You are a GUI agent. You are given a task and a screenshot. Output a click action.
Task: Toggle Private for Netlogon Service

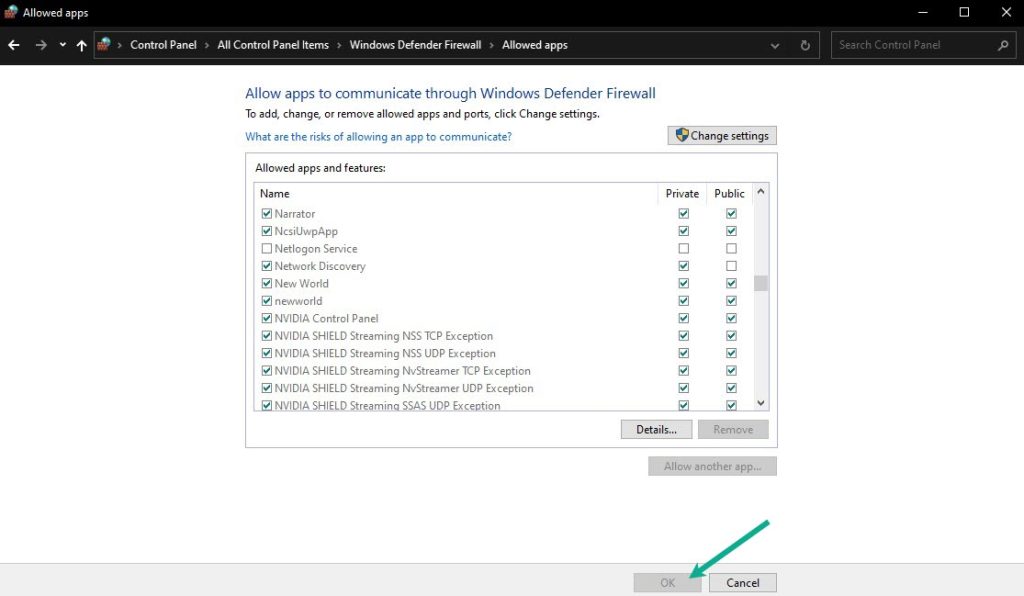pos(683,249)
